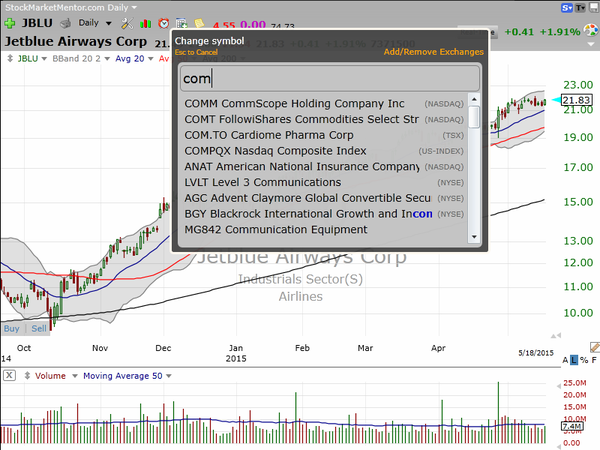Select COM.TO Cardiome Pharma Corp result

click(324, 135)
